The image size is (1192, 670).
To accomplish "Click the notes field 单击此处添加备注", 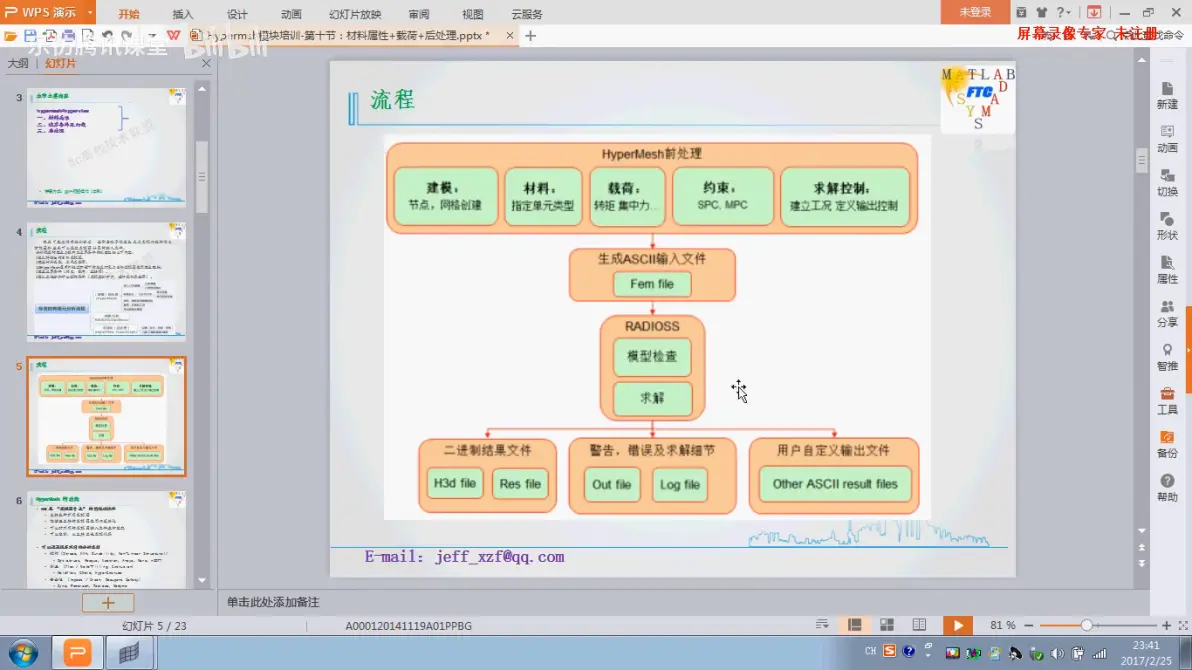I will (x=273, y=602).
